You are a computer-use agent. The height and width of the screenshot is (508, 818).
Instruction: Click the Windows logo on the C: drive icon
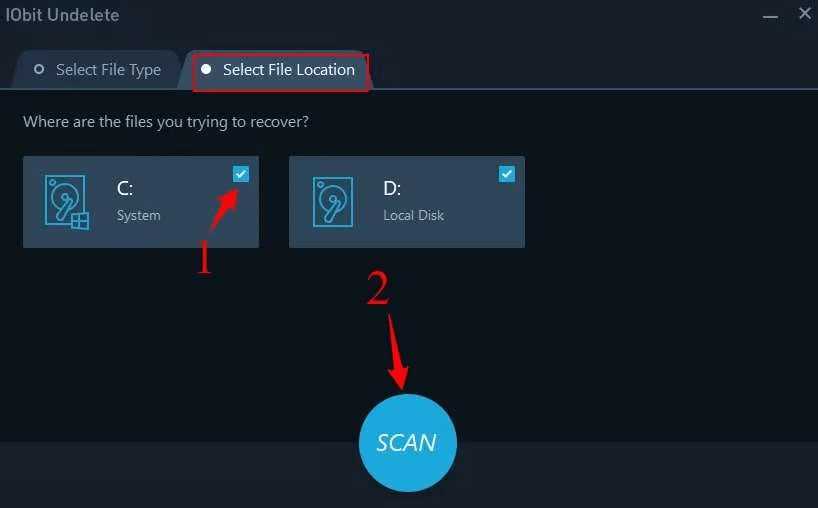pyautogui.click(x=80, y=221)
